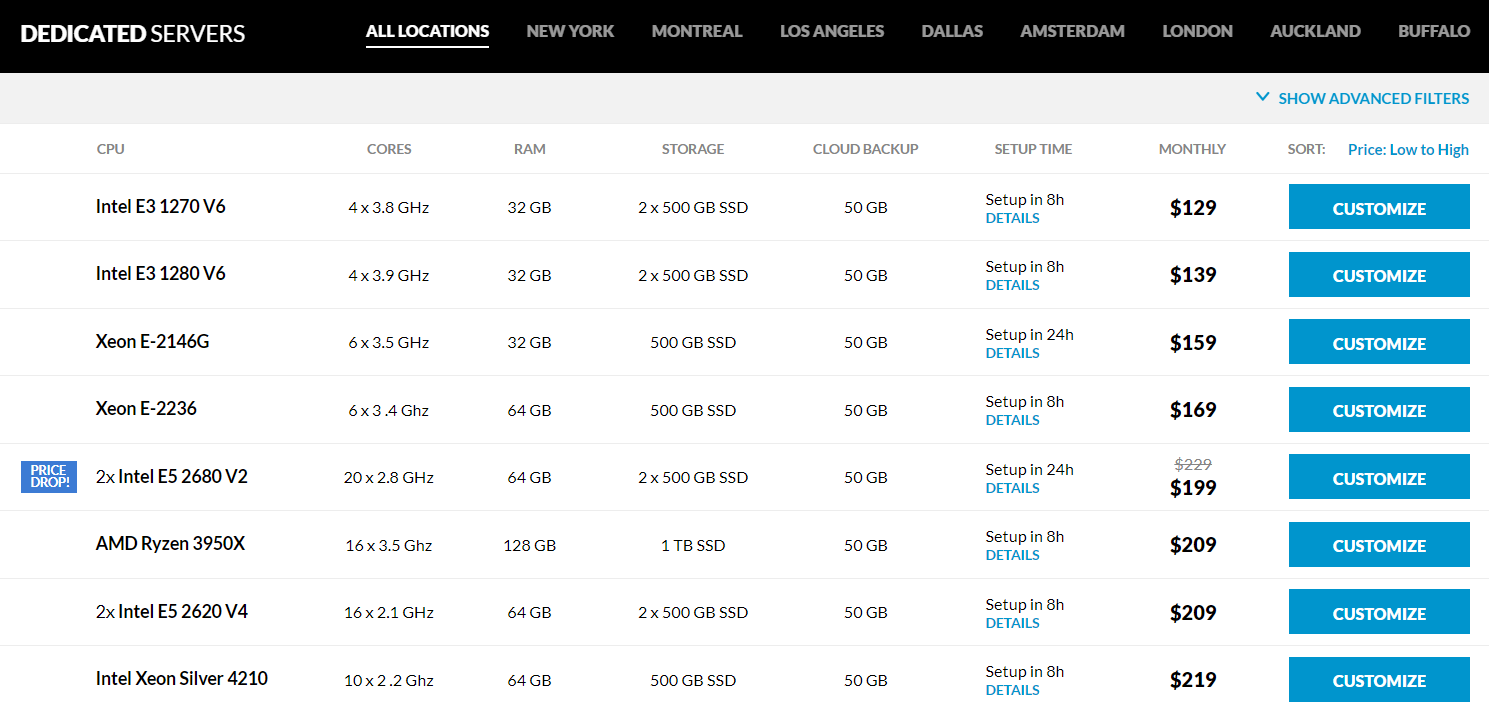Click the 4 x 3.8 GHz cores value
Screen dimensions: 1489x708
point(389,208)
